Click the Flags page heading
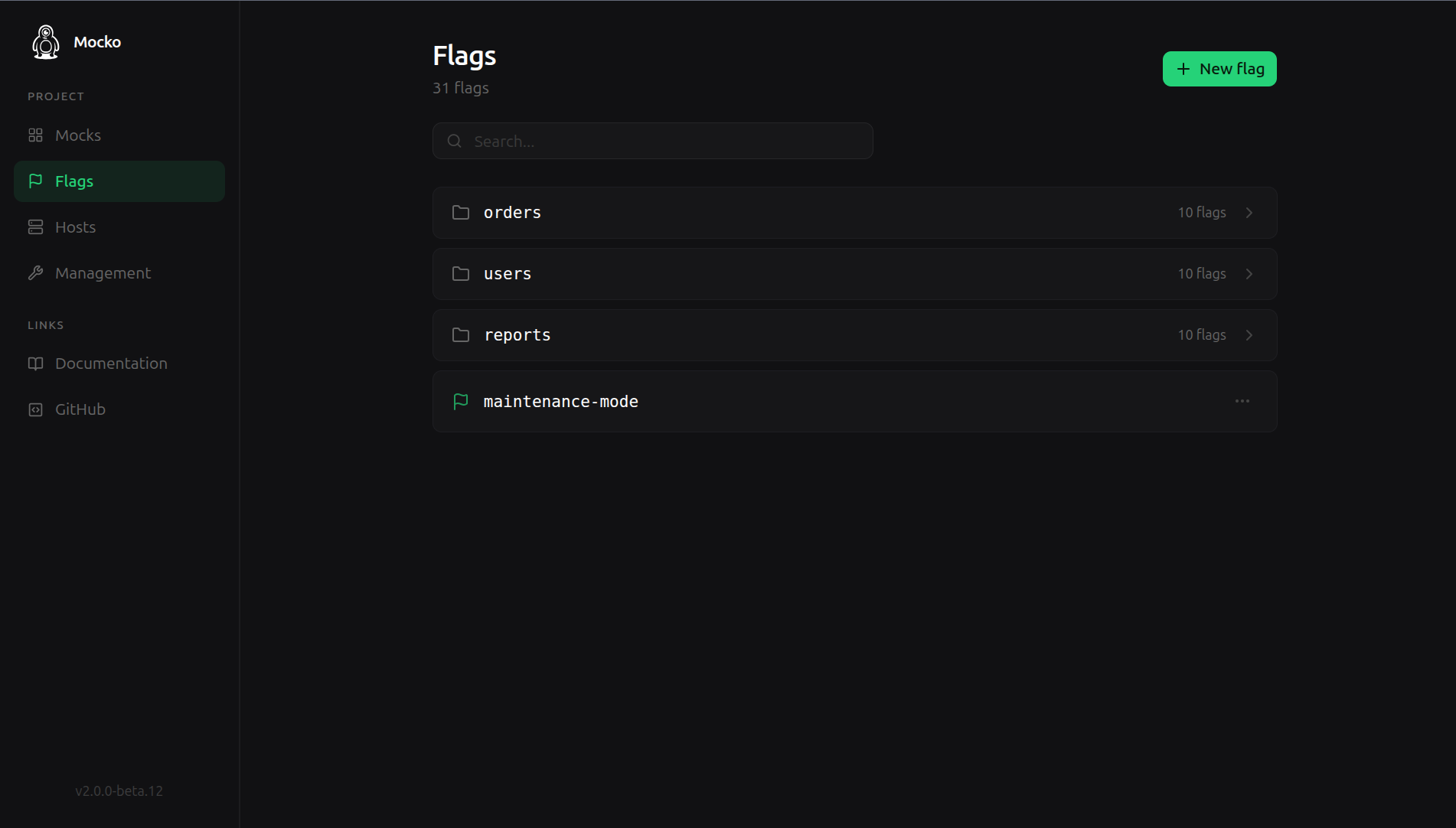The image size is (1456, 828). (x=465, y=56)
